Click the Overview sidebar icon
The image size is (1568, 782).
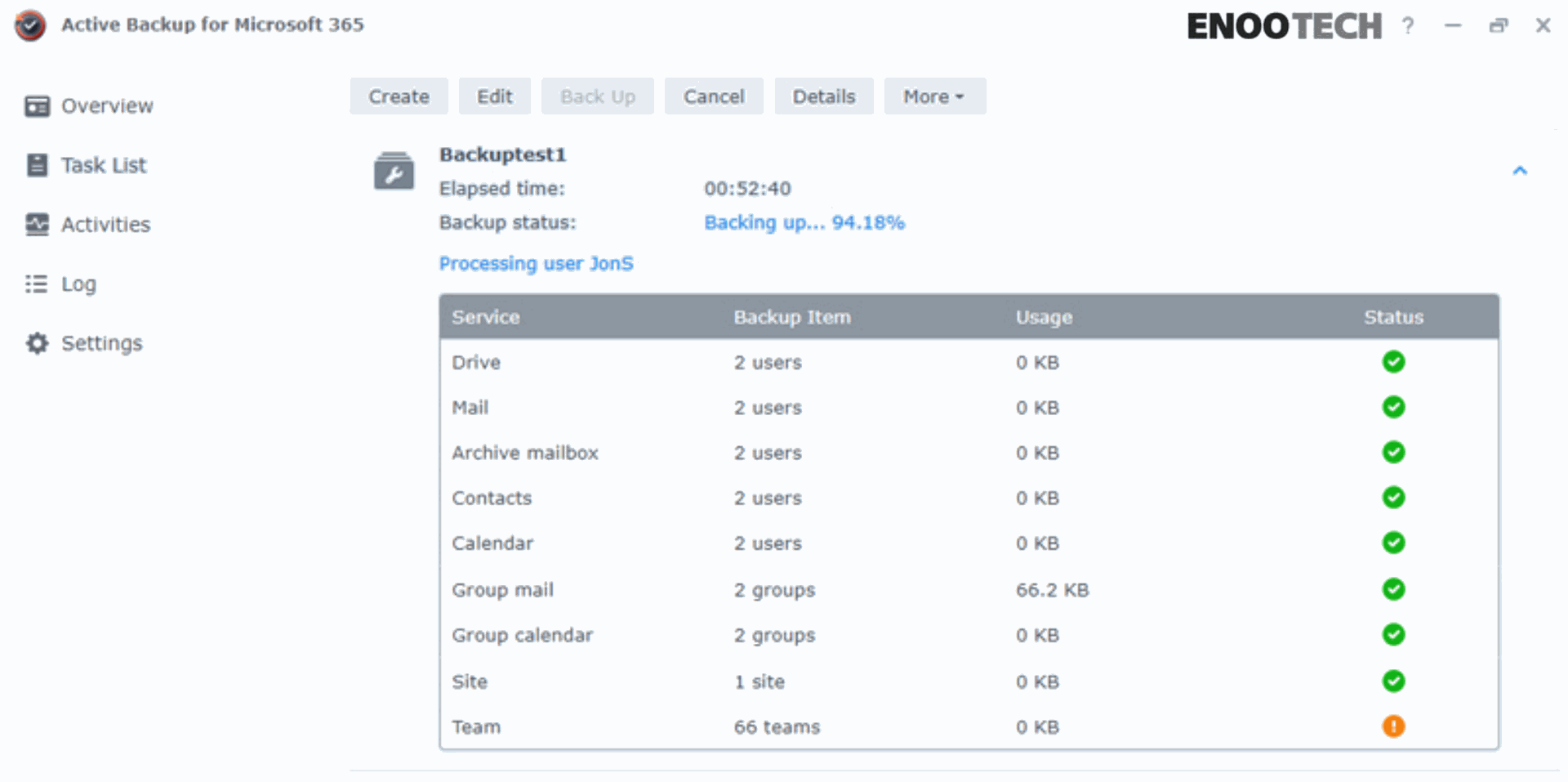point(37,106)
